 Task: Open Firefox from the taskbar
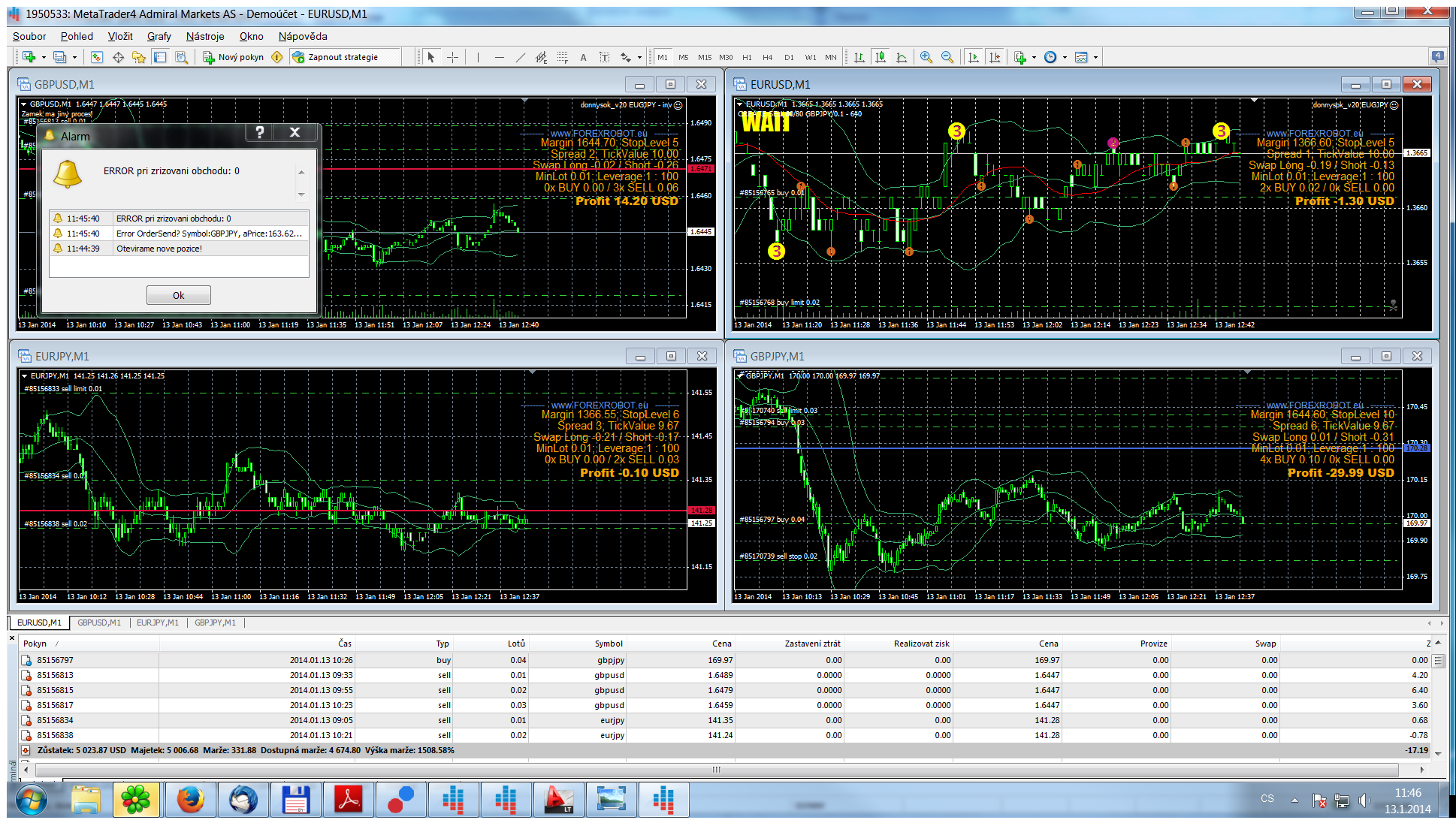tap(191, 800)
